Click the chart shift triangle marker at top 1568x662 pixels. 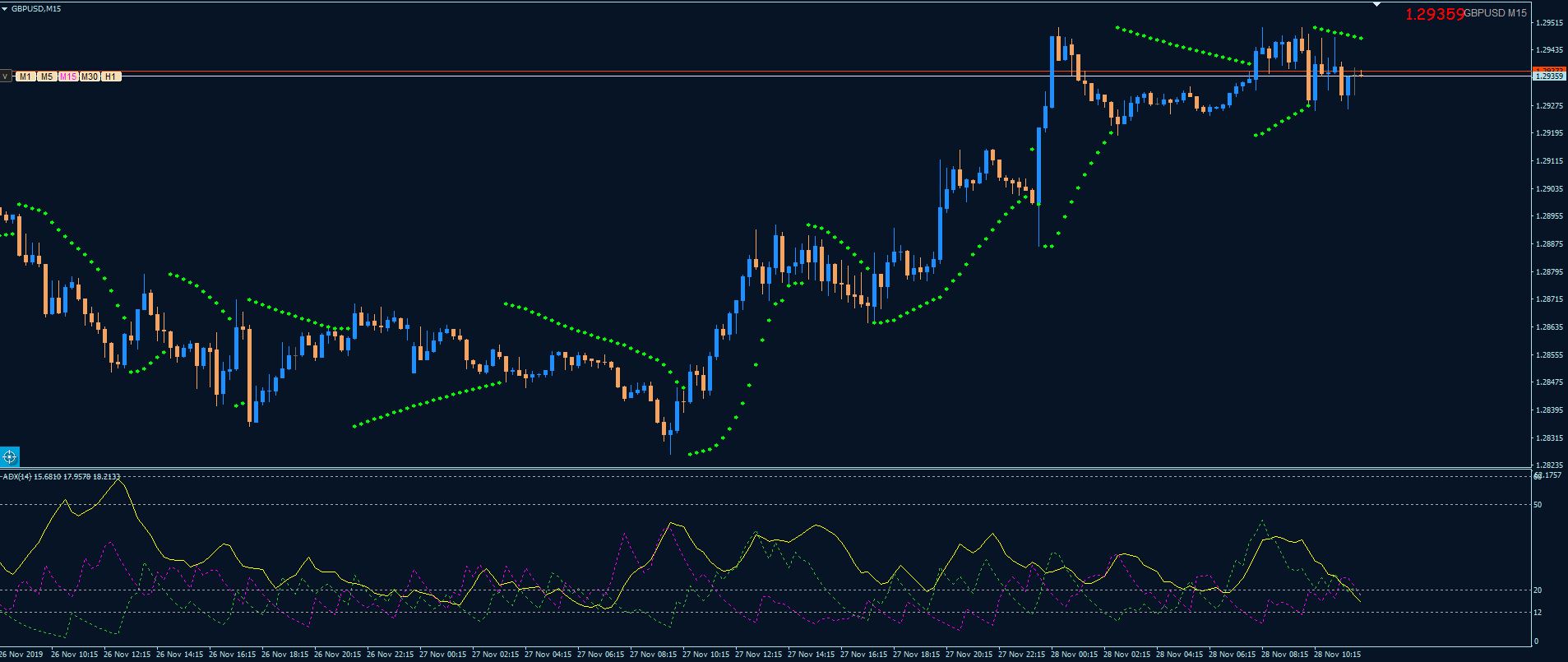click(1378, 5)
